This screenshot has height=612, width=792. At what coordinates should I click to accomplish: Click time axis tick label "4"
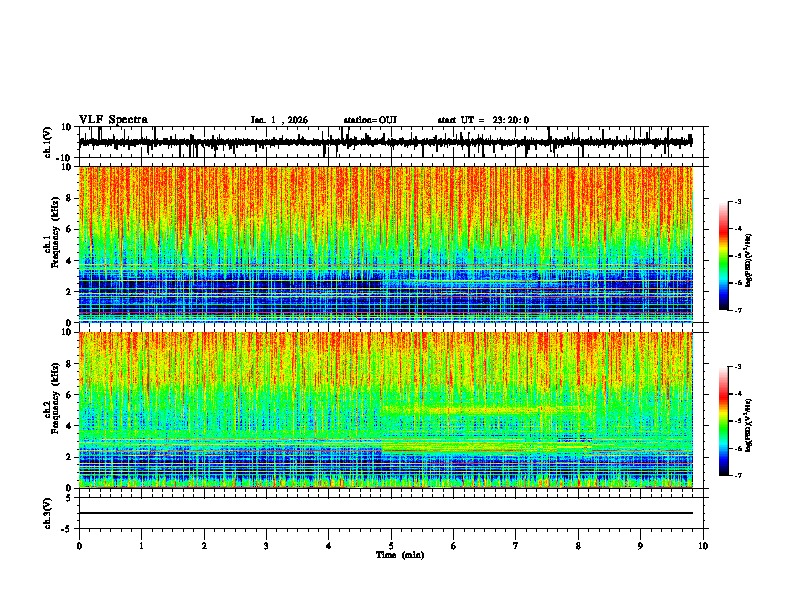tap(329, 546)
